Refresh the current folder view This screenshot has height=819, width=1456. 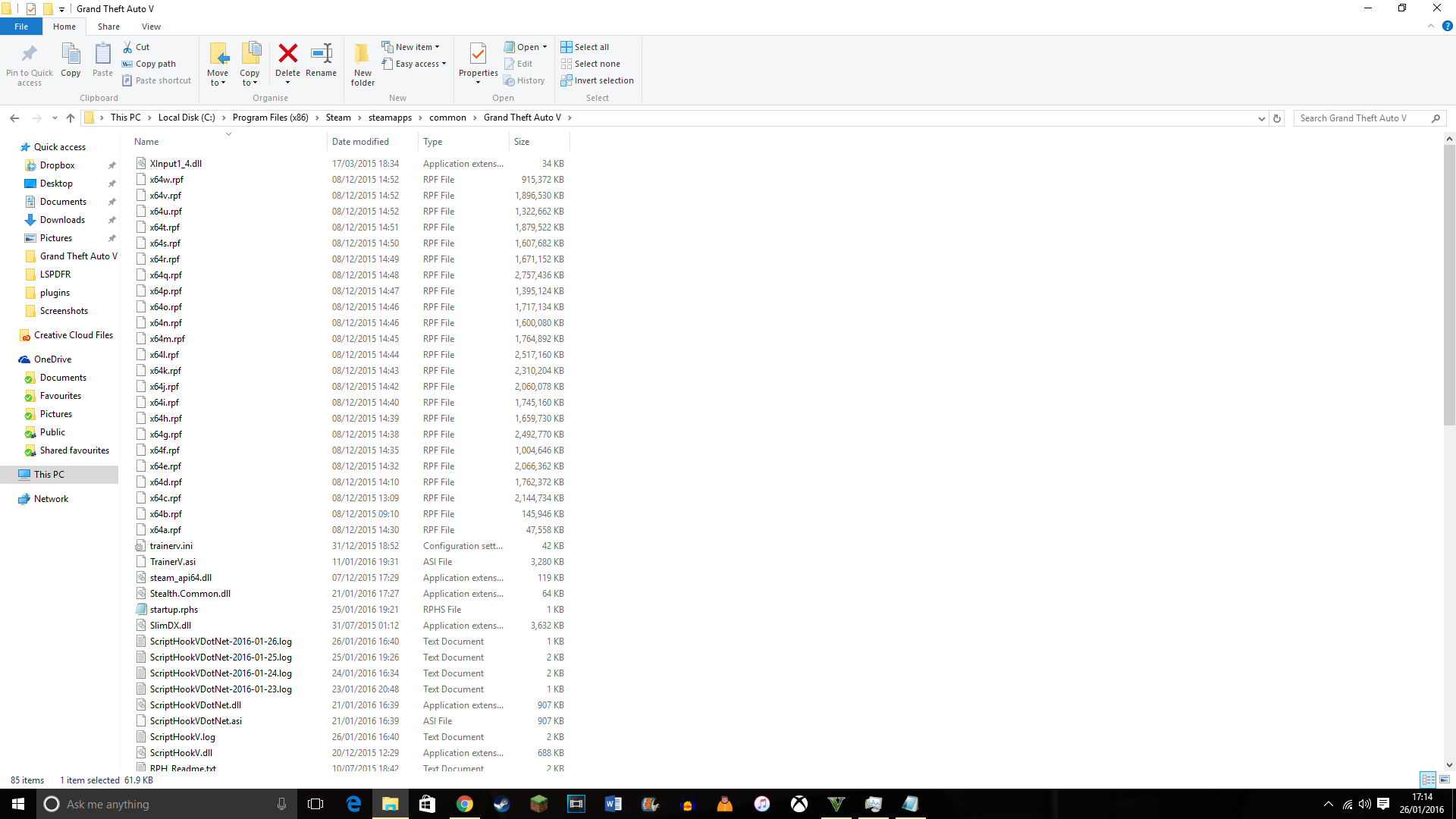tap(1277, 118)
